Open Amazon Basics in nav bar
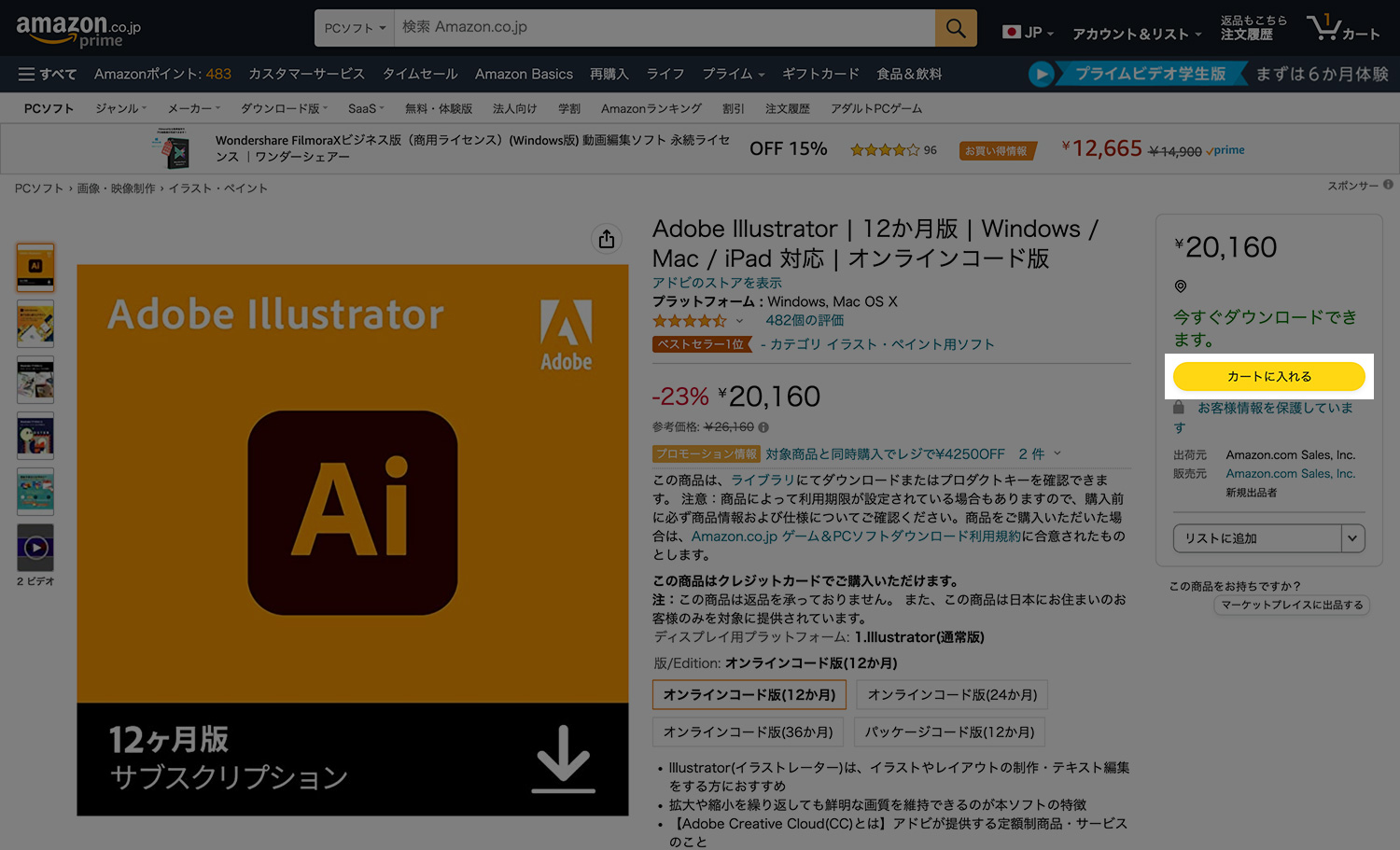This screenshot has height=850, width=1400. pos(524,74)
